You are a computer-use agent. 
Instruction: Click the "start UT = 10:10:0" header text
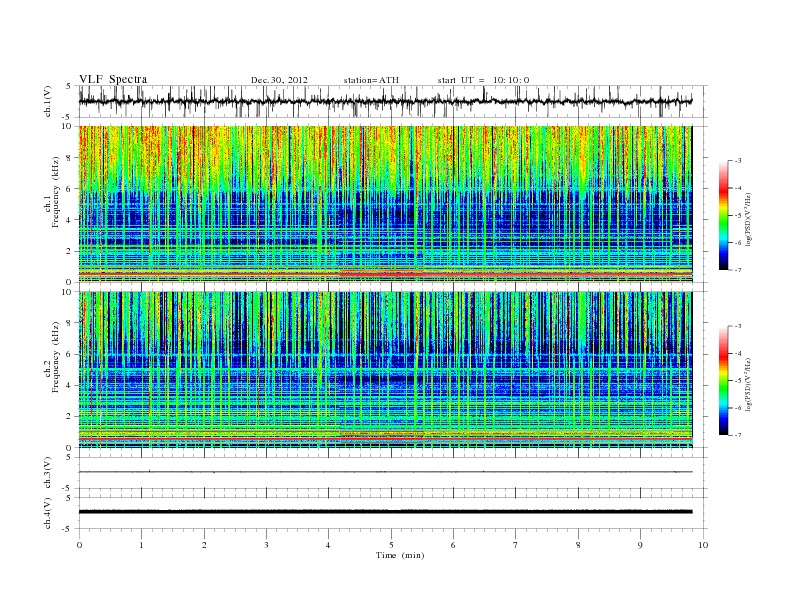pyautogui.click(x=483, y=80)
